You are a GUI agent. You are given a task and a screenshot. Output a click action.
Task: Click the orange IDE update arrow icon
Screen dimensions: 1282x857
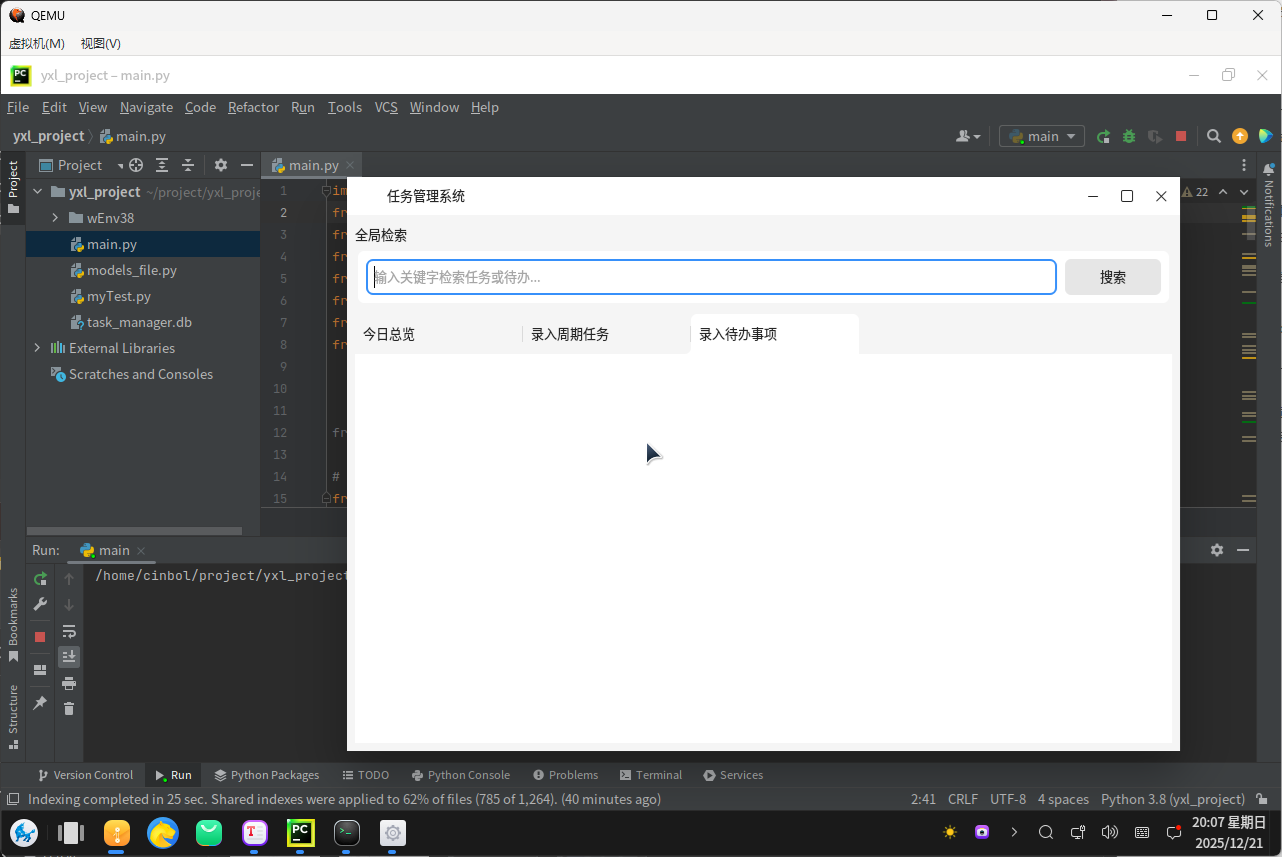click(1240, 136)
